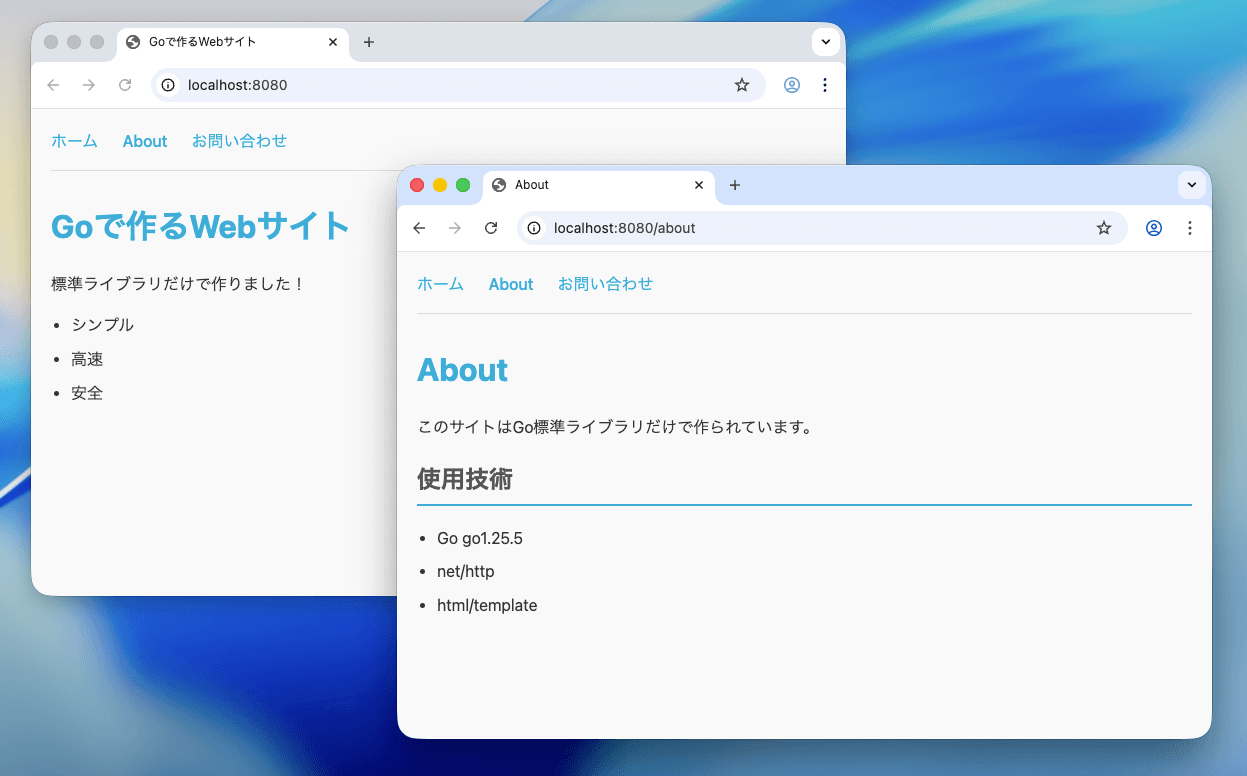Viewport: 1247px width, 776px height.
Task: Click the forward arrow in the rear browser window
Action: (x=89, y=85)
